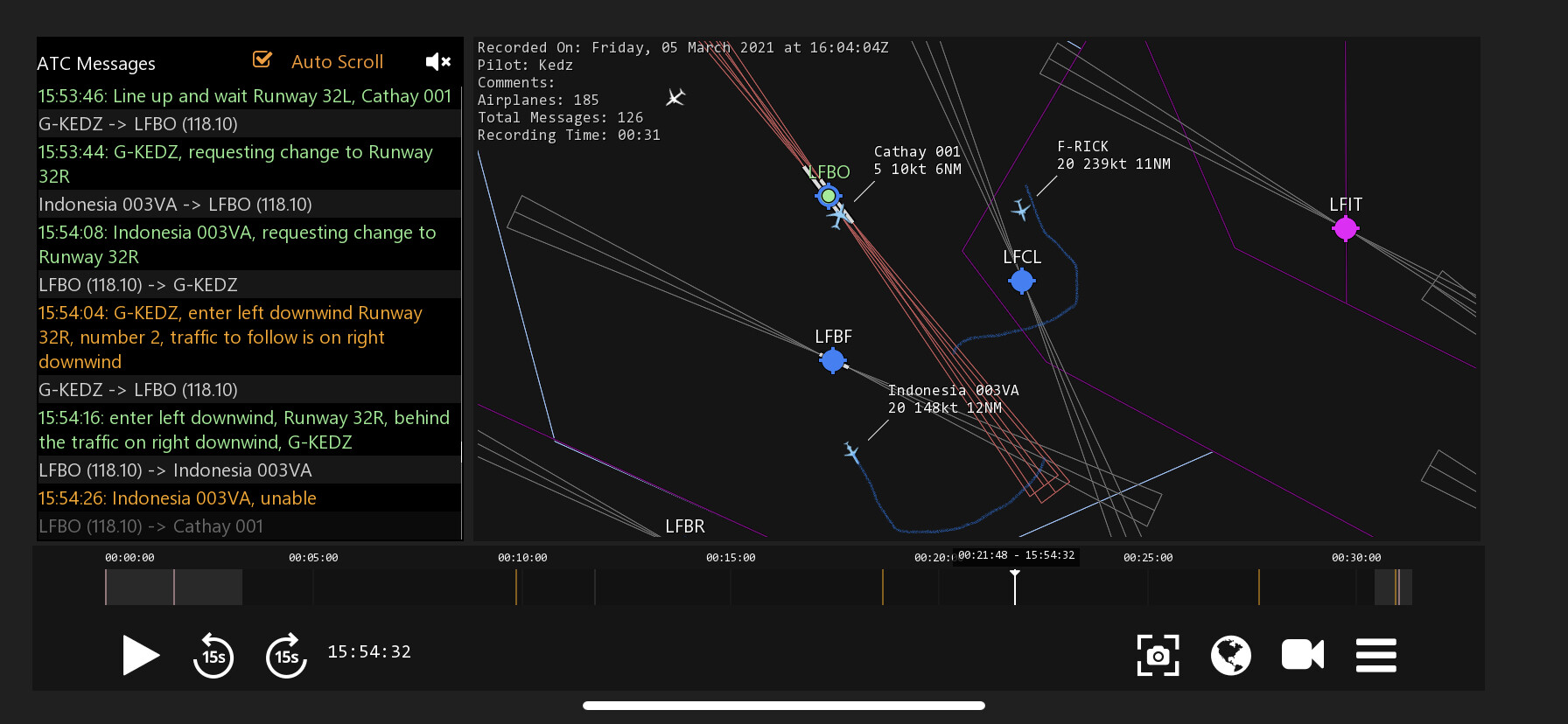Click the white aircraft icon near the Airplanes count
This screenshot has height=724, width=1568.
pyautogui.click(x=675, y=97)
